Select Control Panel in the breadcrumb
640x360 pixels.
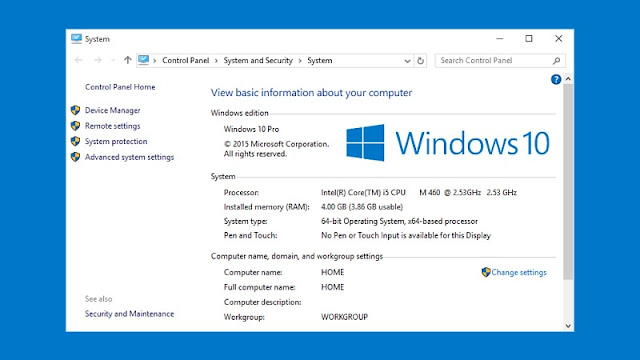click(185, 60)
